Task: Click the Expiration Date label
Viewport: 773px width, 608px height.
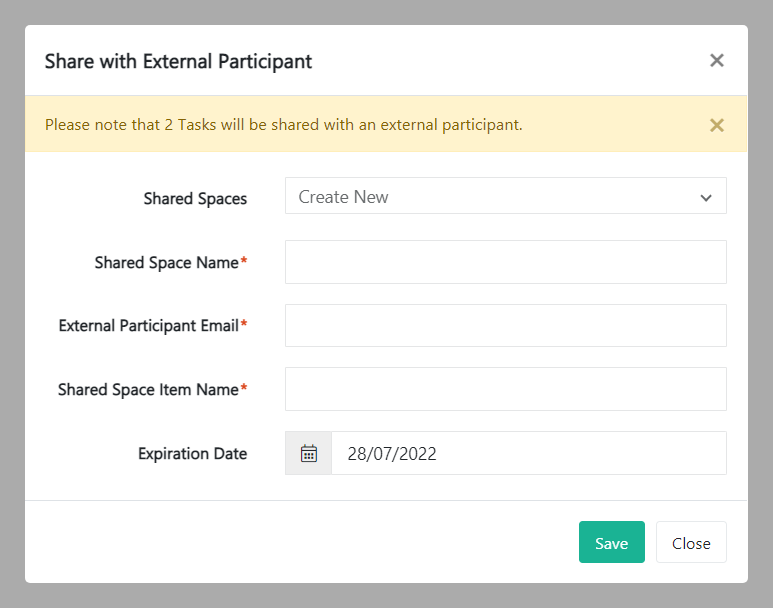Action: (192, 453)
